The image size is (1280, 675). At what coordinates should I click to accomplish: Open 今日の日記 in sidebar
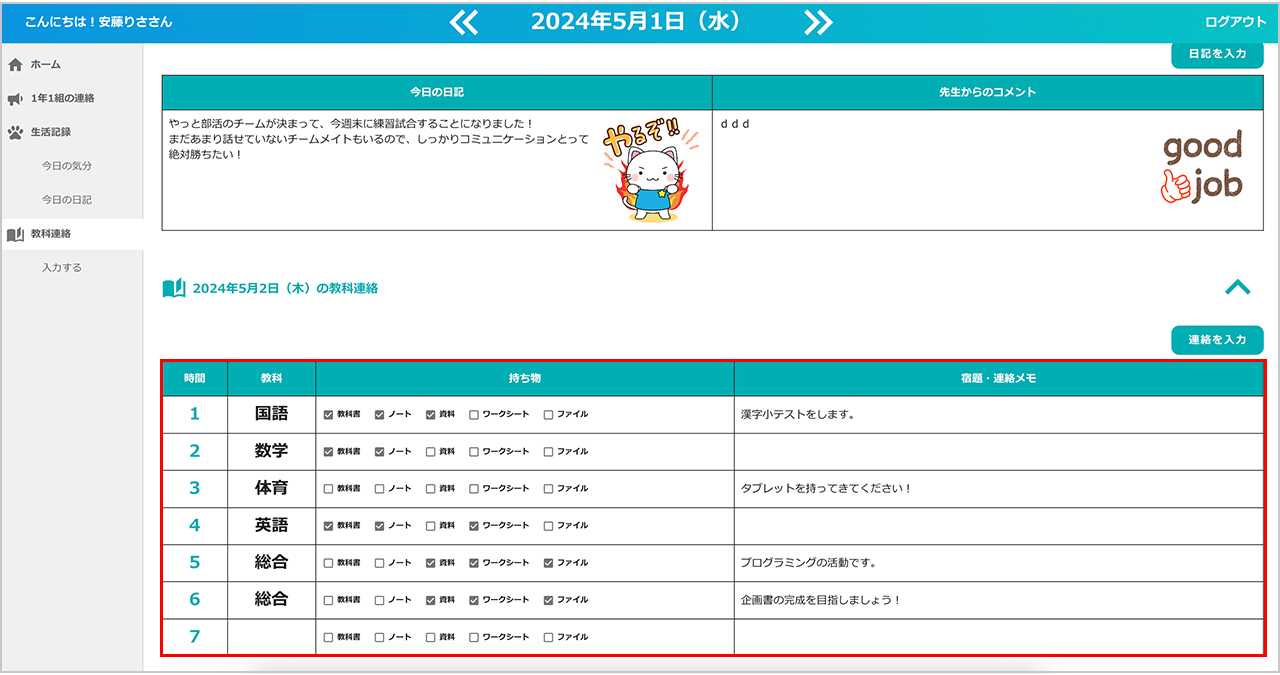(x=66, y=200)
